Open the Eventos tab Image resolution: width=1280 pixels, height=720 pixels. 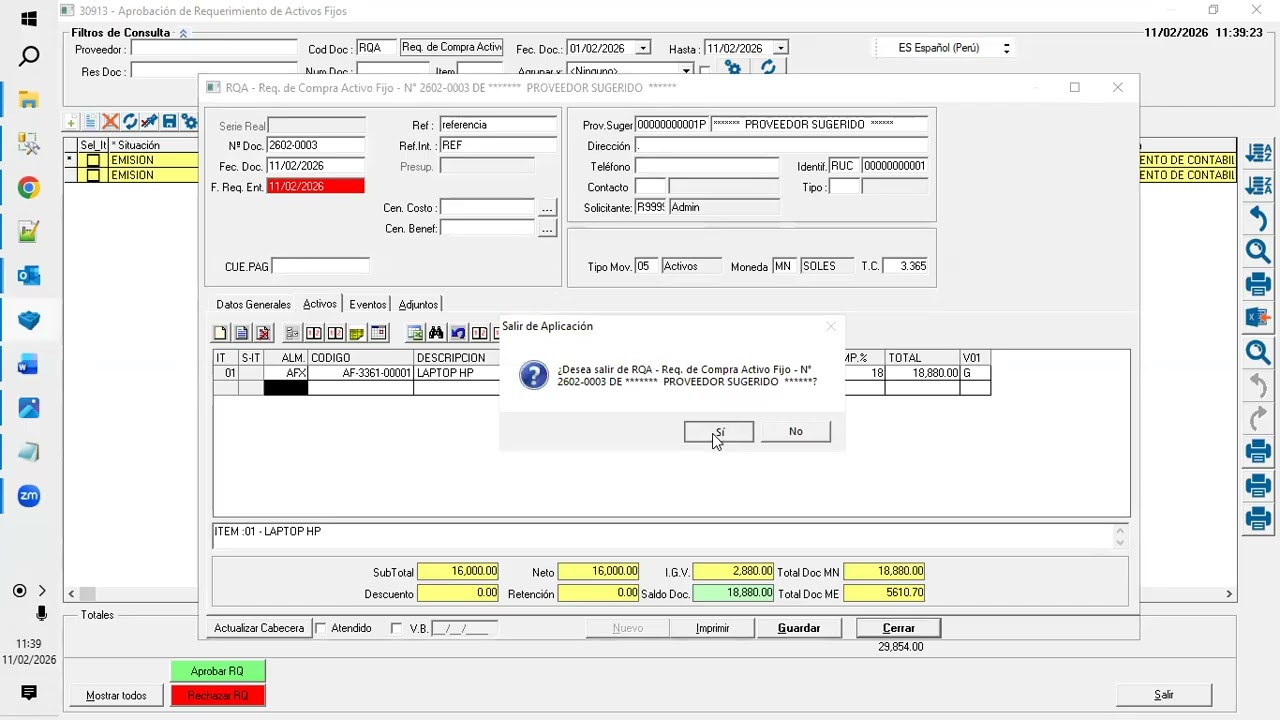pos(368,305)
